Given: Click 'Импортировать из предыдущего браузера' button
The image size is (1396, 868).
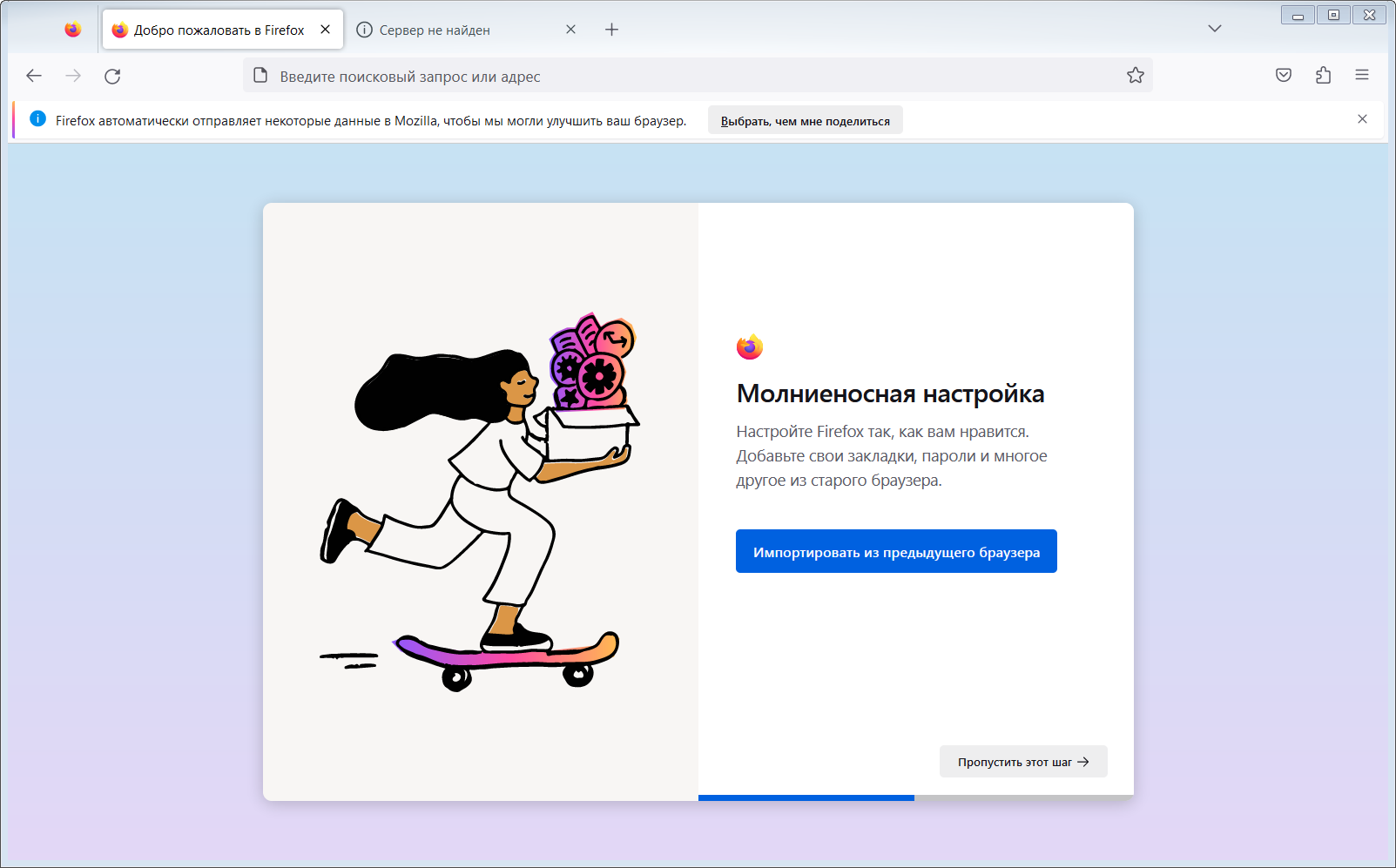Looking at the screenshot, I should pyautogui.click(x=896, y=552).
